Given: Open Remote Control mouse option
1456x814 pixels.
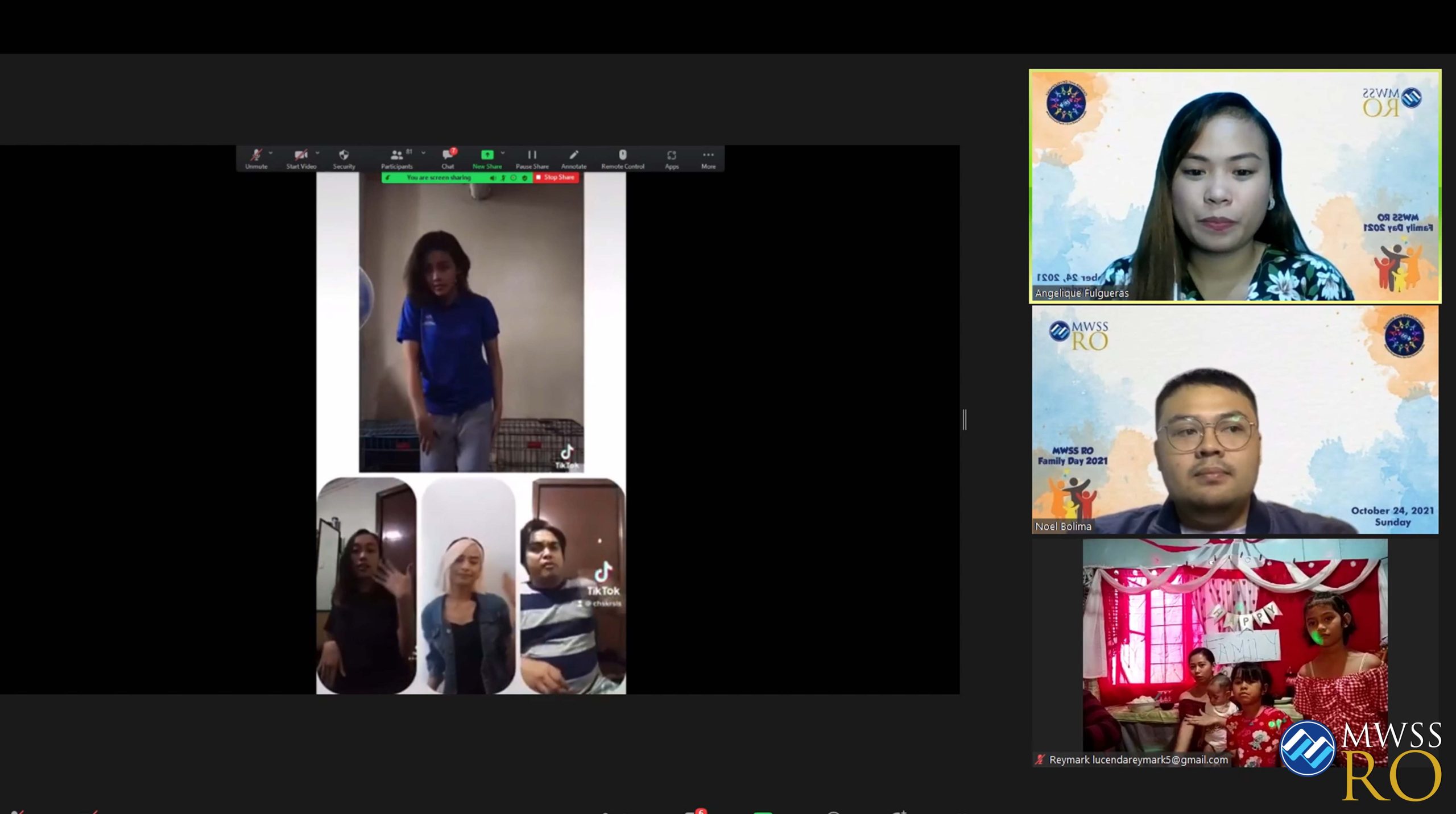Looking at the screenshot, I should [623, 159].
